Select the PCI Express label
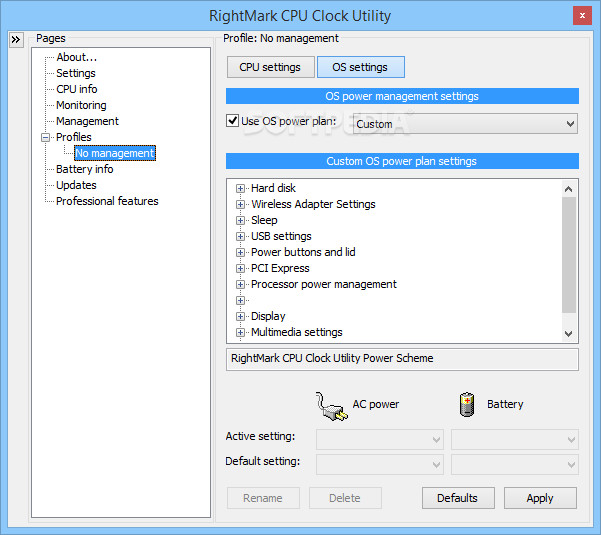The width and height of the screenshot is (601, 535). [280, 268]
